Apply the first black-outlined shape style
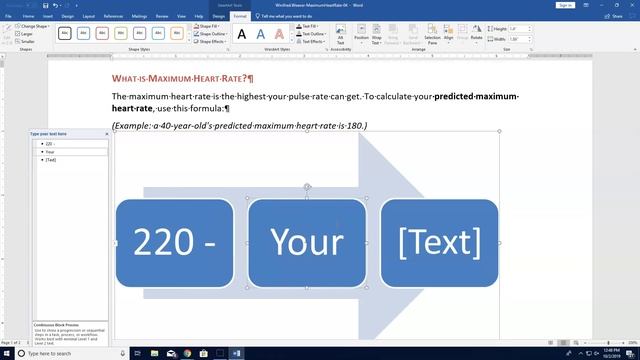This screenshot has height=360, width=640. click(x=64, y=33)
